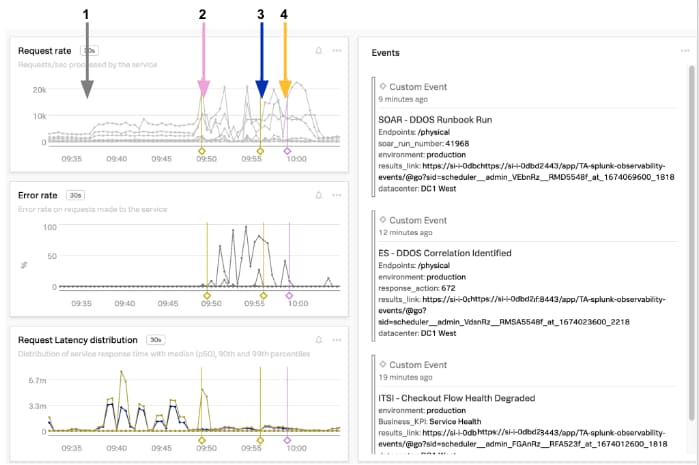Screen dimensions: 699x465
Task: Select the first yellow event marker on Error rate chart
Action: coord(207,296)
